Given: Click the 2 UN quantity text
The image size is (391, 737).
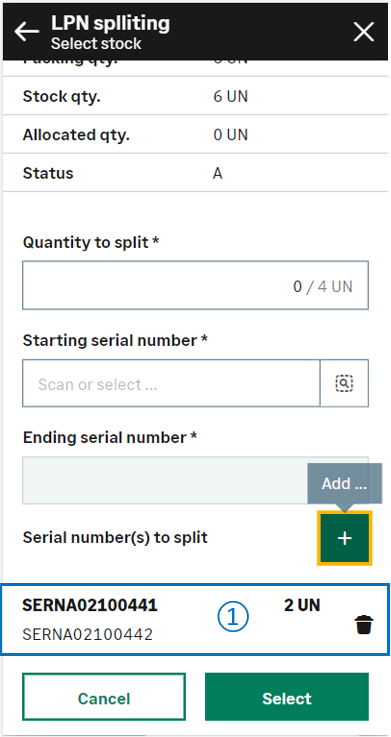Looking at the screenshot, I should (302, 605).
